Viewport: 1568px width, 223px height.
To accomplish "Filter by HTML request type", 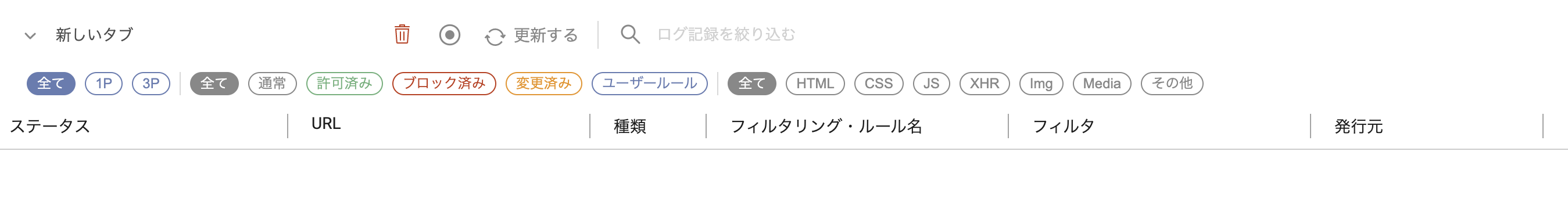I will click(x=815, y=83).
